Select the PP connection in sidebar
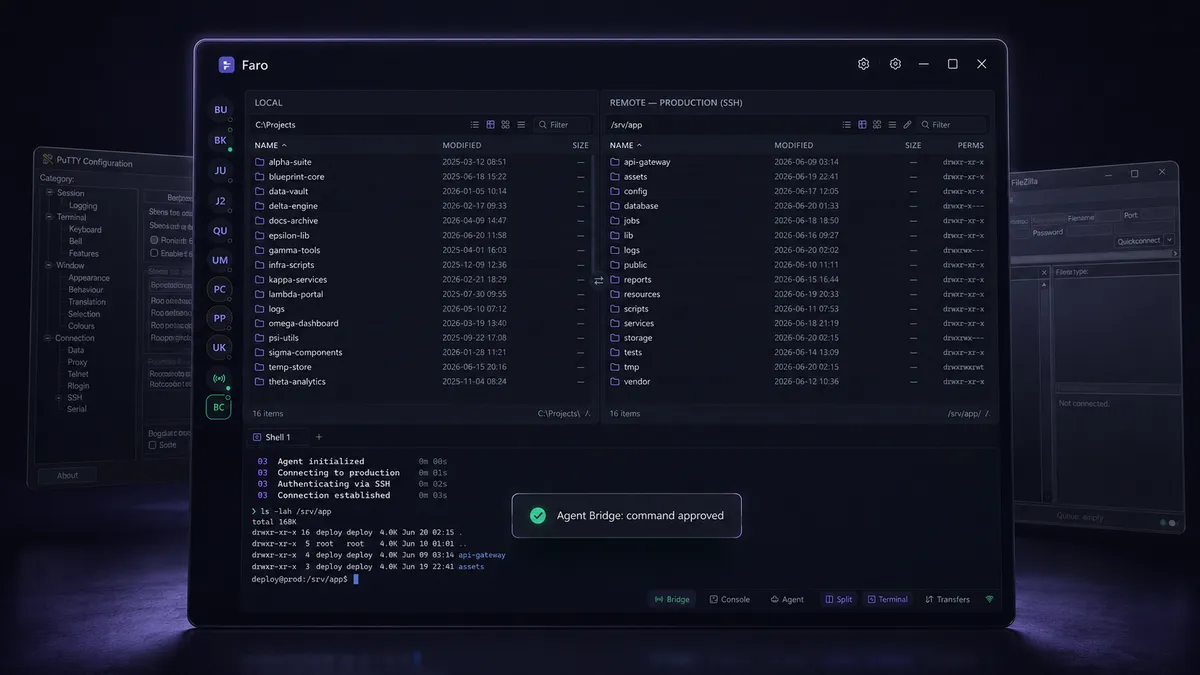 coord(220,318)
